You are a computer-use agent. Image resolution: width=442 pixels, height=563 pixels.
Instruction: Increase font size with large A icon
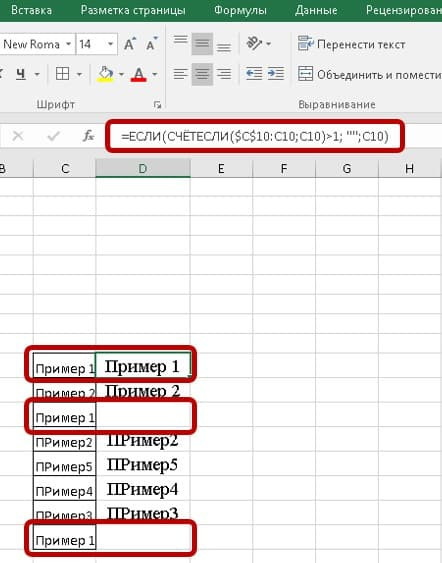coord(129,44)
